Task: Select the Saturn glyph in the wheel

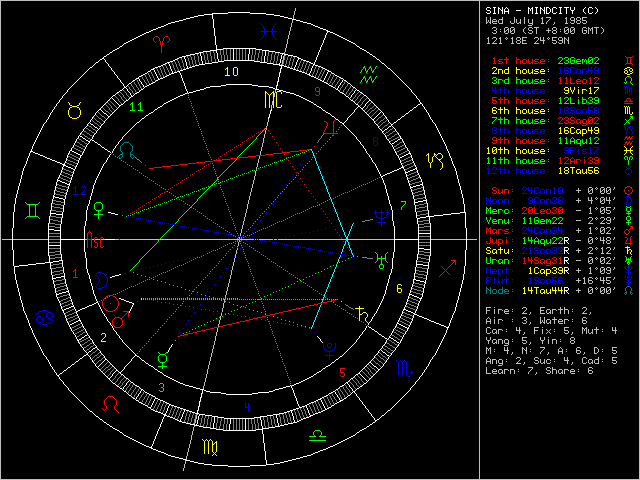Action: click(362, 315)
